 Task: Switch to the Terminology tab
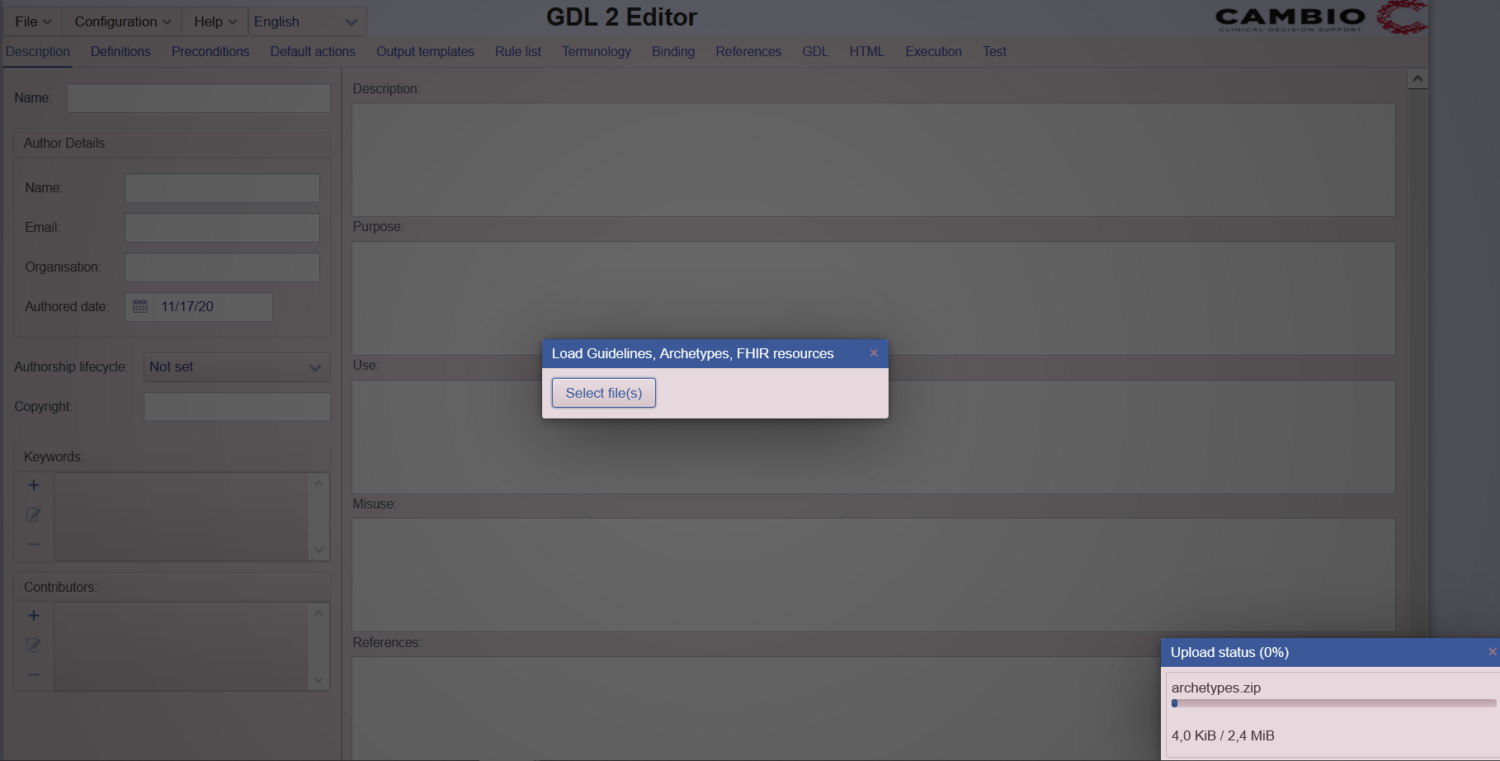click(596, 51)
